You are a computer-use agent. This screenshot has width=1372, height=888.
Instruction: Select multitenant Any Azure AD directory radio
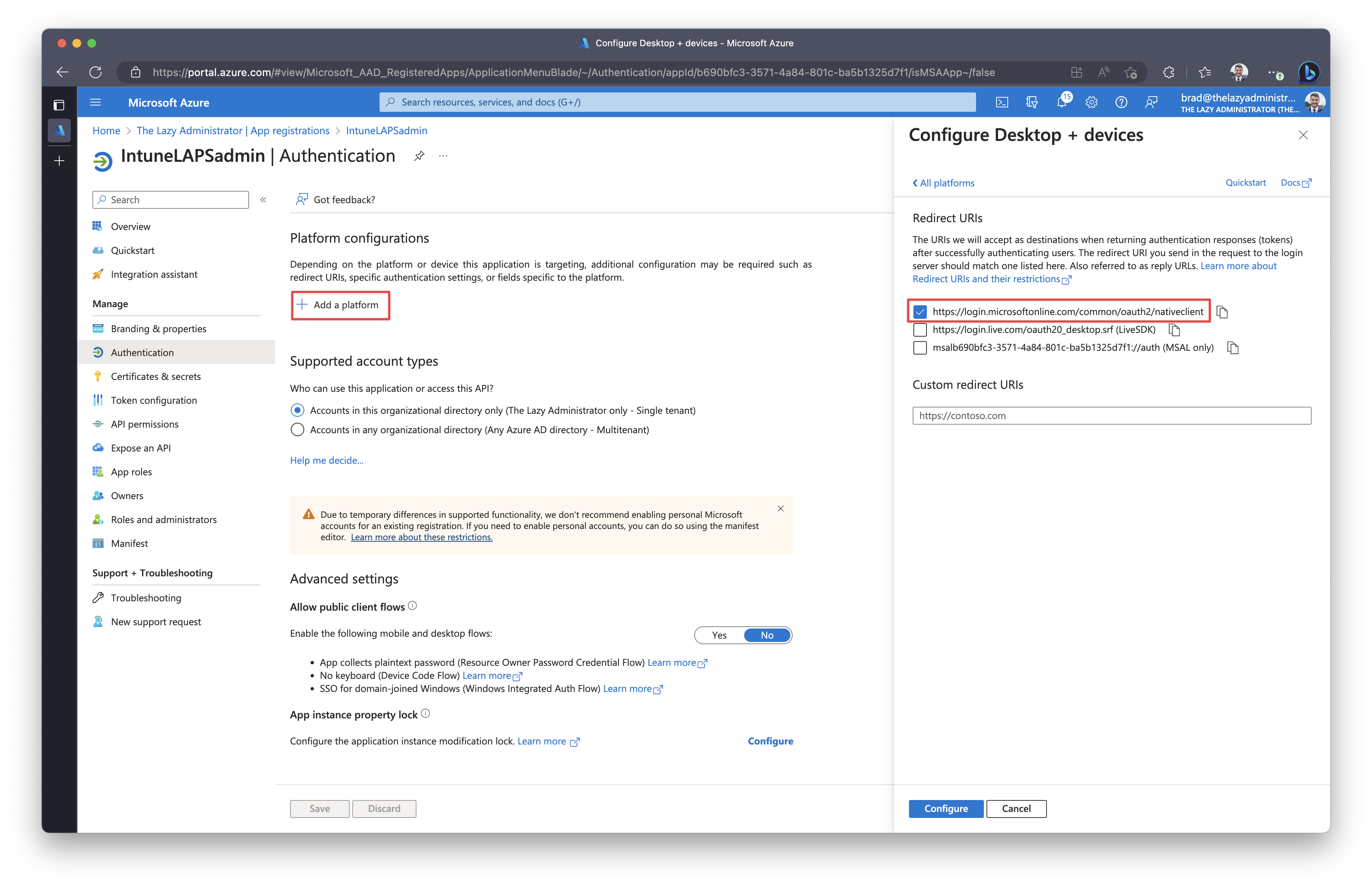pos(298,430)
